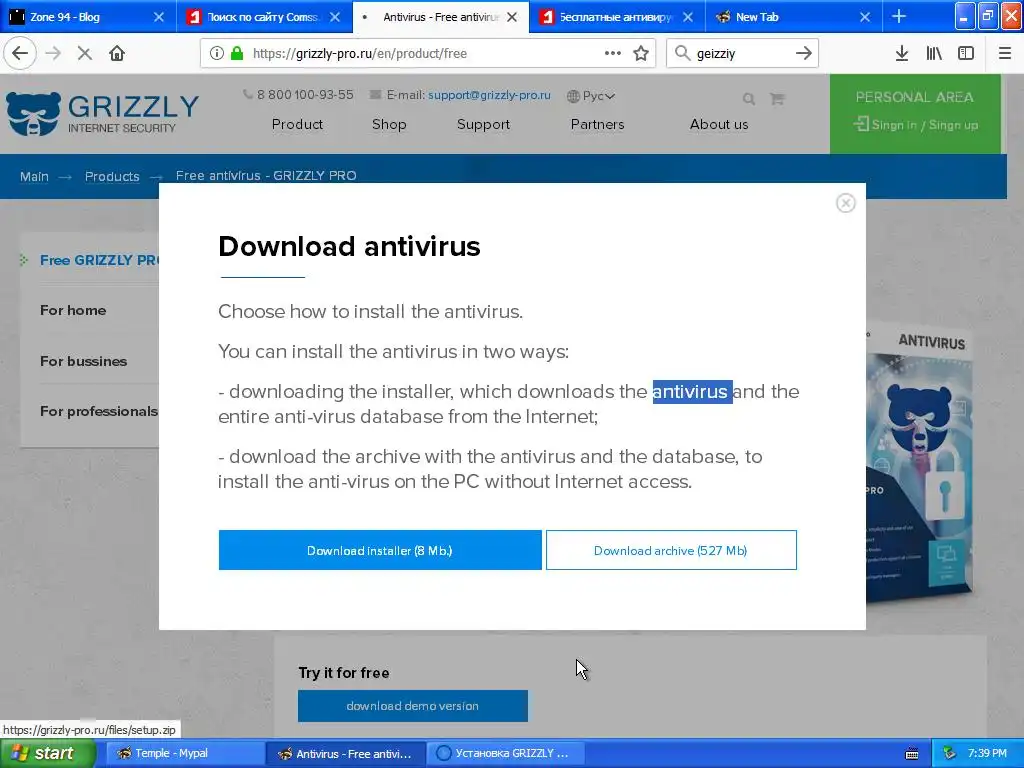Open the library bookshelf icon
Image resolution: width=1024 pixels, height=768 pixels.
[934, 53]
